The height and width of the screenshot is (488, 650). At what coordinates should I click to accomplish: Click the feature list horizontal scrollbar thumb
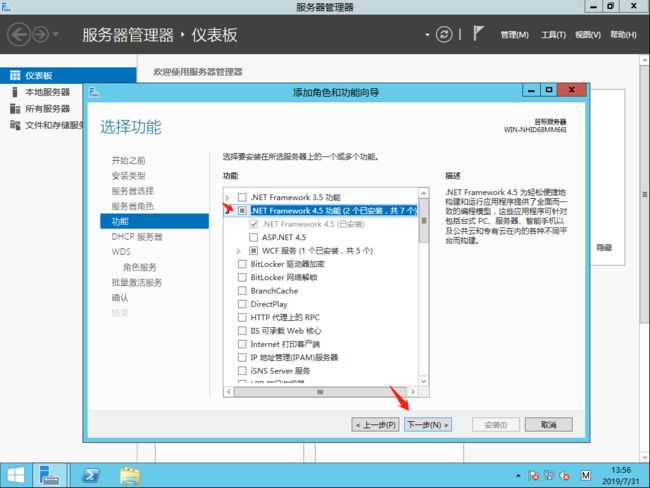coord(320,392)
